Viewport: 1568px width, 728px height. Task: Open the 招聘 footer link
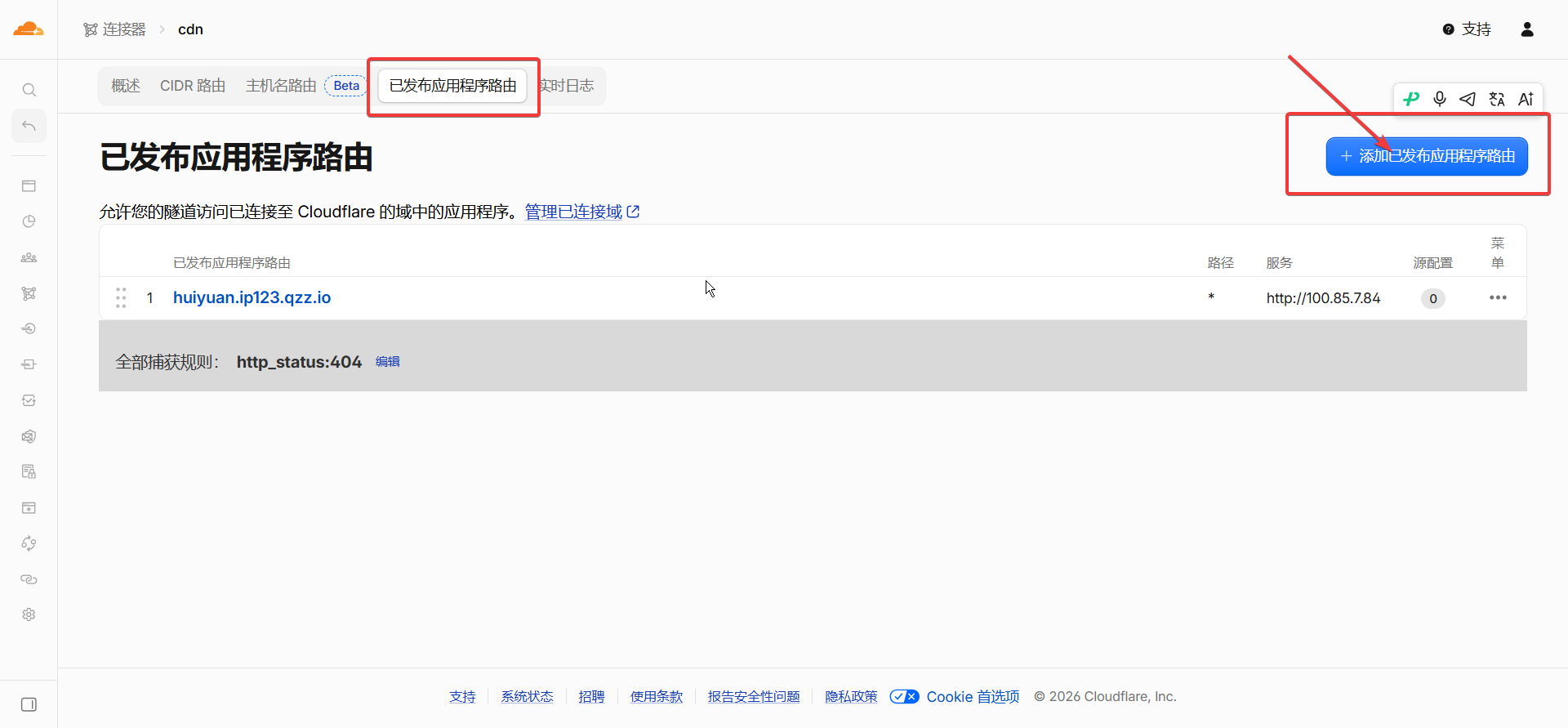pos(591,697)
